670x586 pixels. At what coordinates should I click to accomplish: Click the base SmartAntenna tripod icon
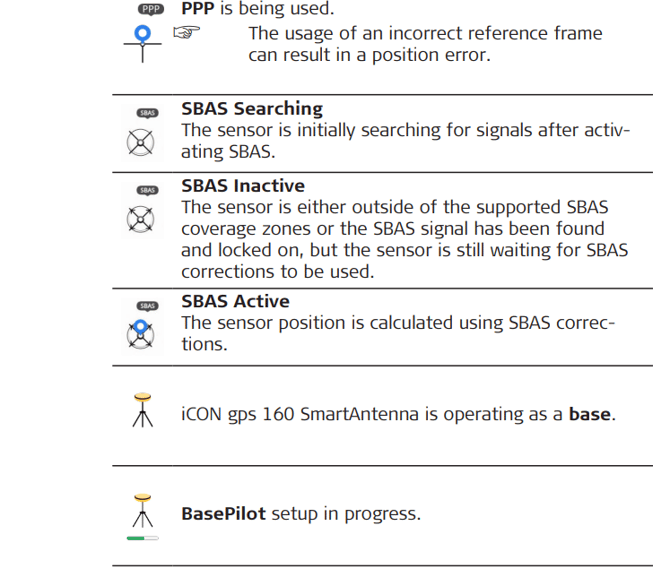coord(143,411)
